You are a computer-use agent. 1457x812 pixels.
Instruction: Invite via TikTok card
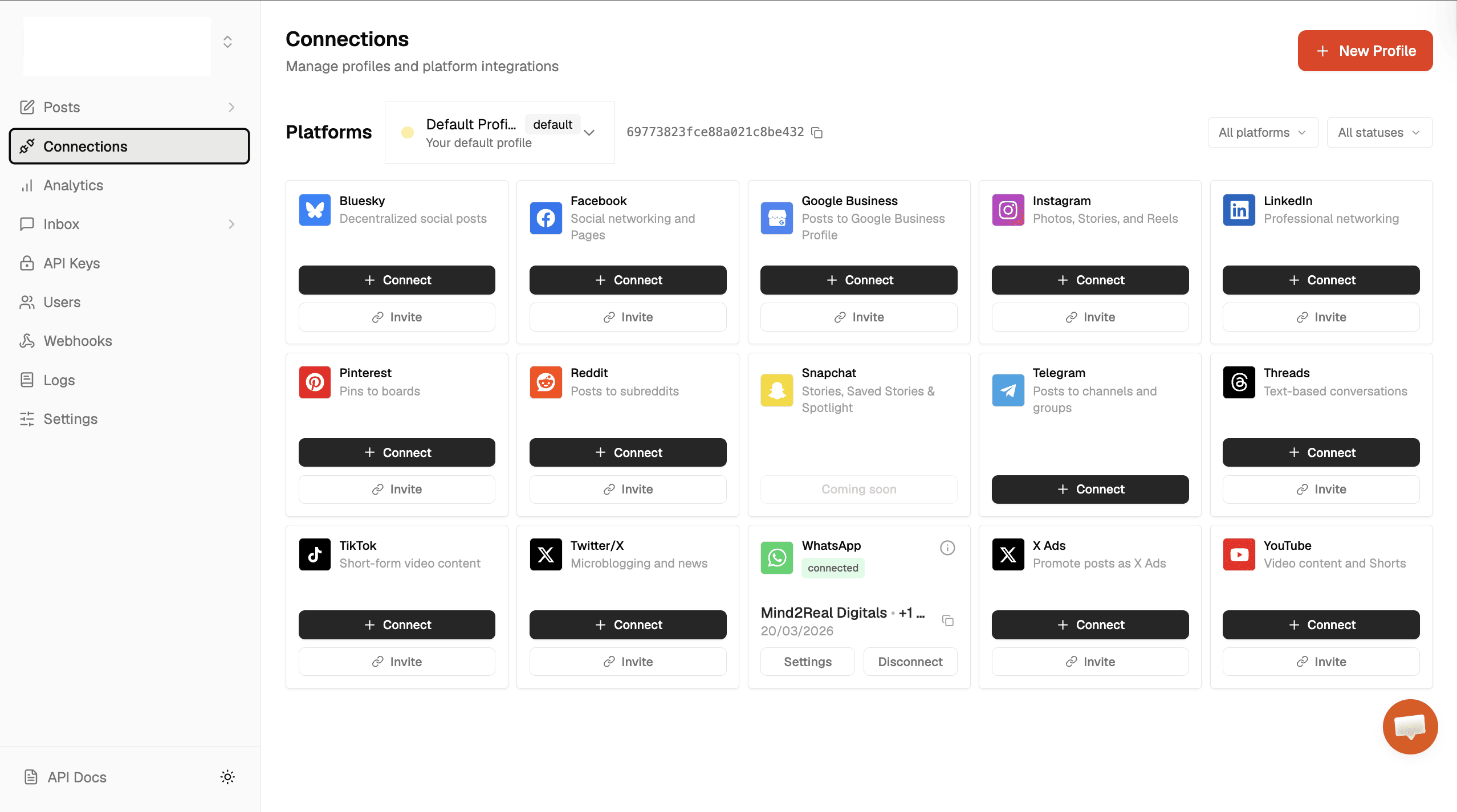click(x=397, y=662)
